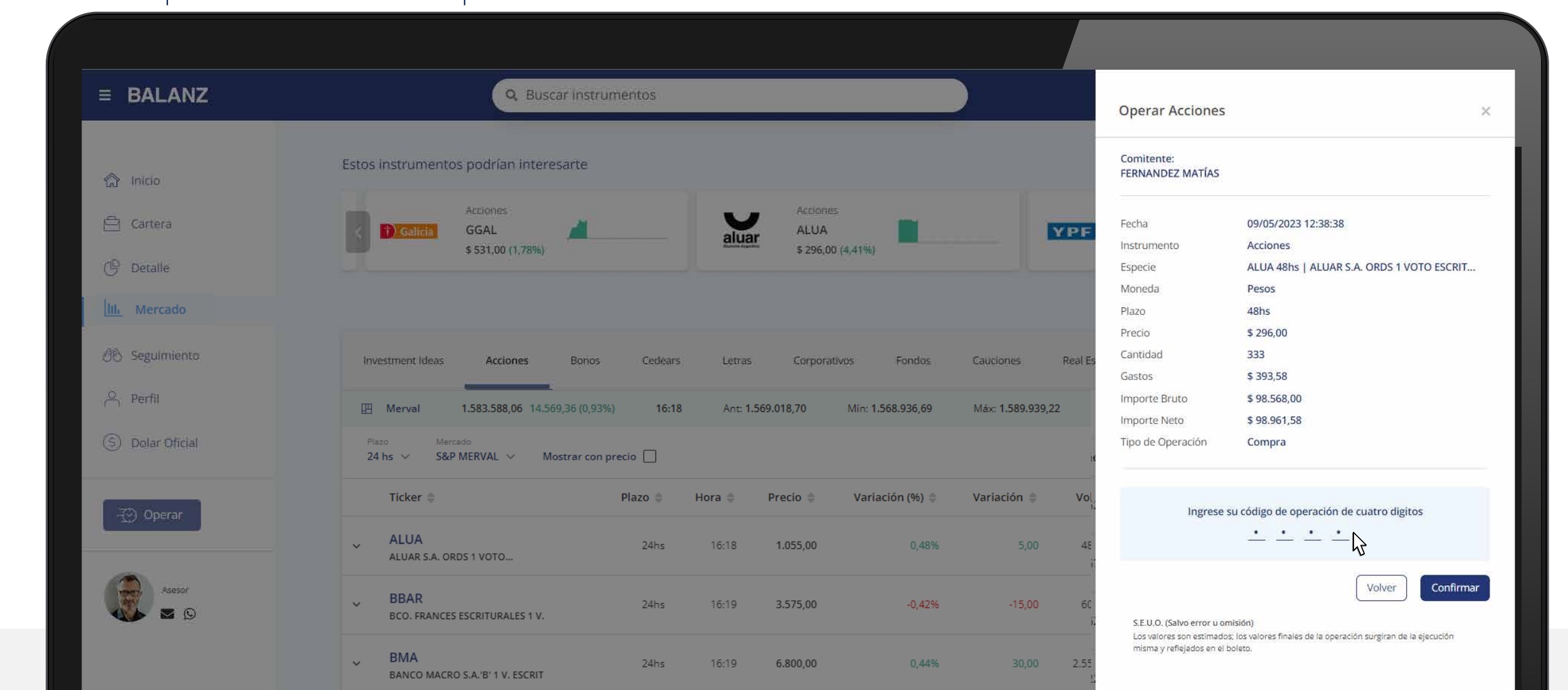This screenshot has width=1568, height=690.
Task: Confirm the operation with Confirmar button
Action: click(1455, 588)
